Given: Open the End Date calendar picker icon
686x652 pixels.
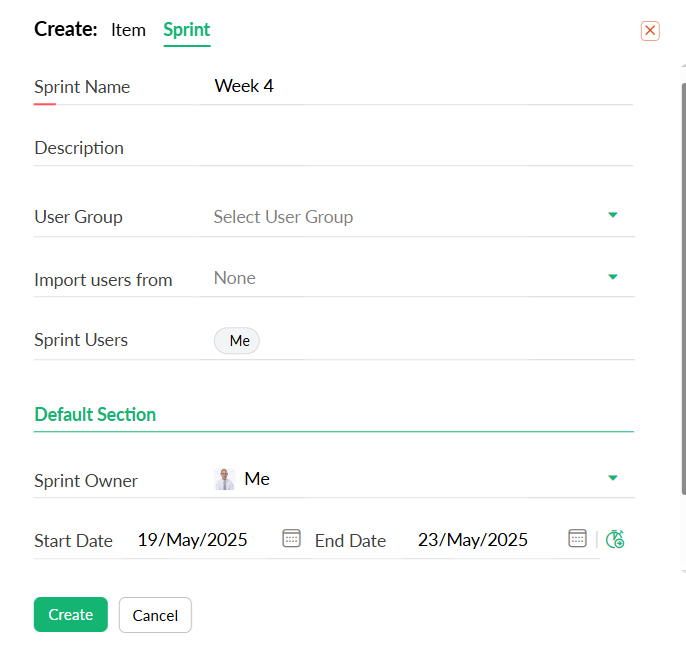Looking at the screenshot, I should [577, 539].
